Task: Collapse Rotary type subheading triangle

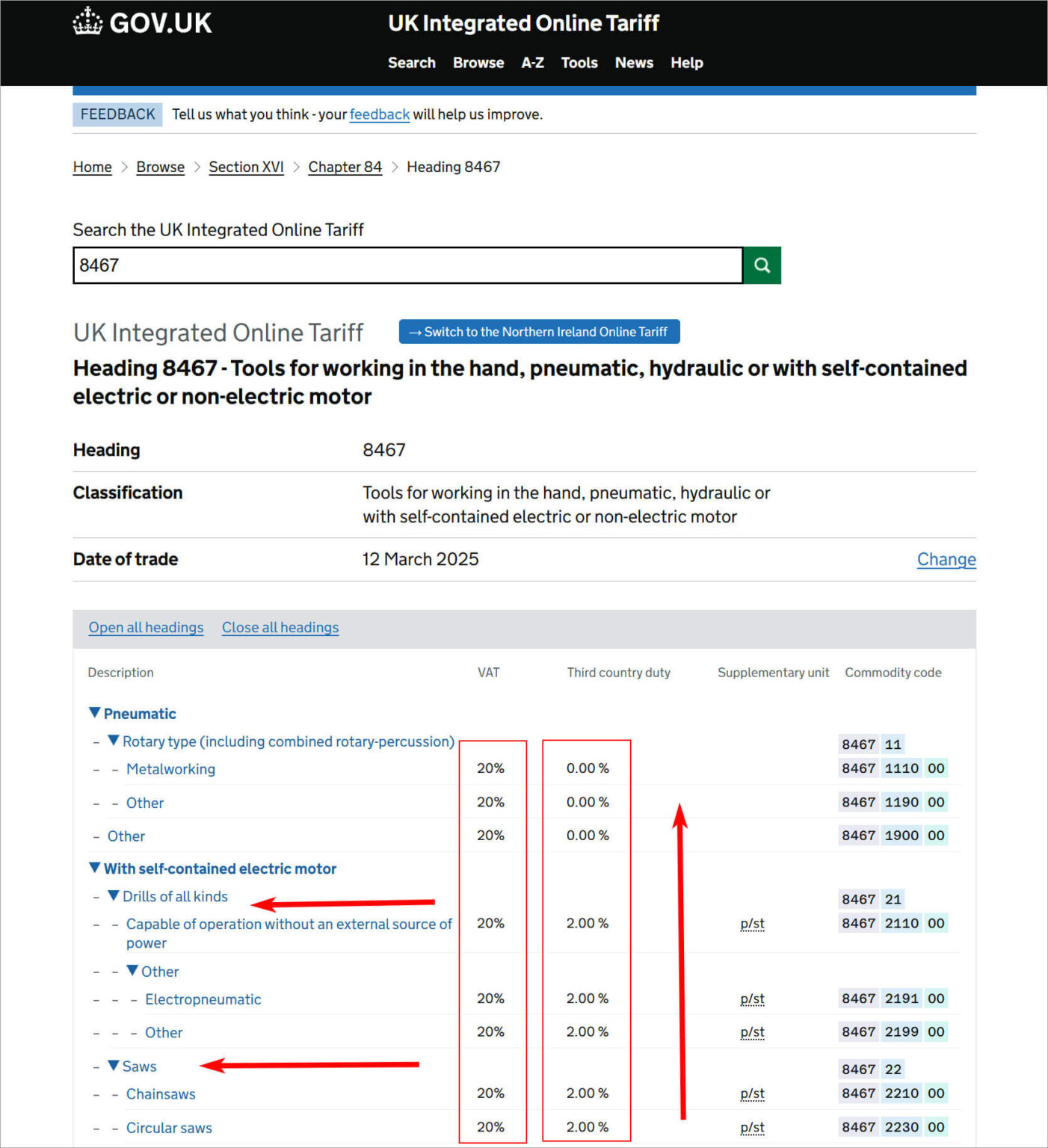Action: 113,740
